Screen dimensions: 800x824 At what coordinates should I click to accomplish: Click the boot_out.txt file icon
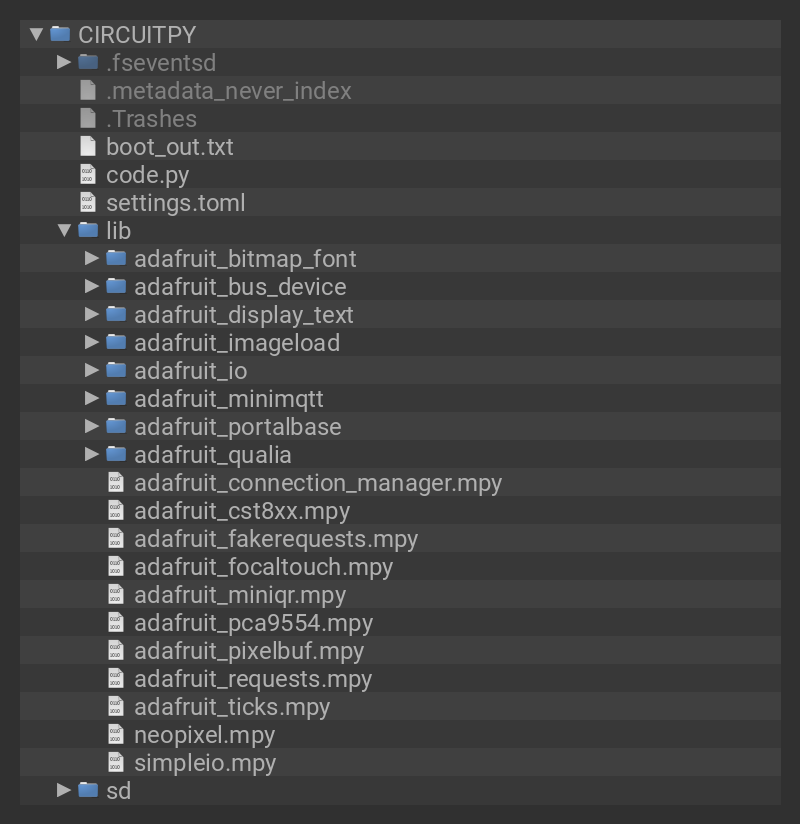88,146
